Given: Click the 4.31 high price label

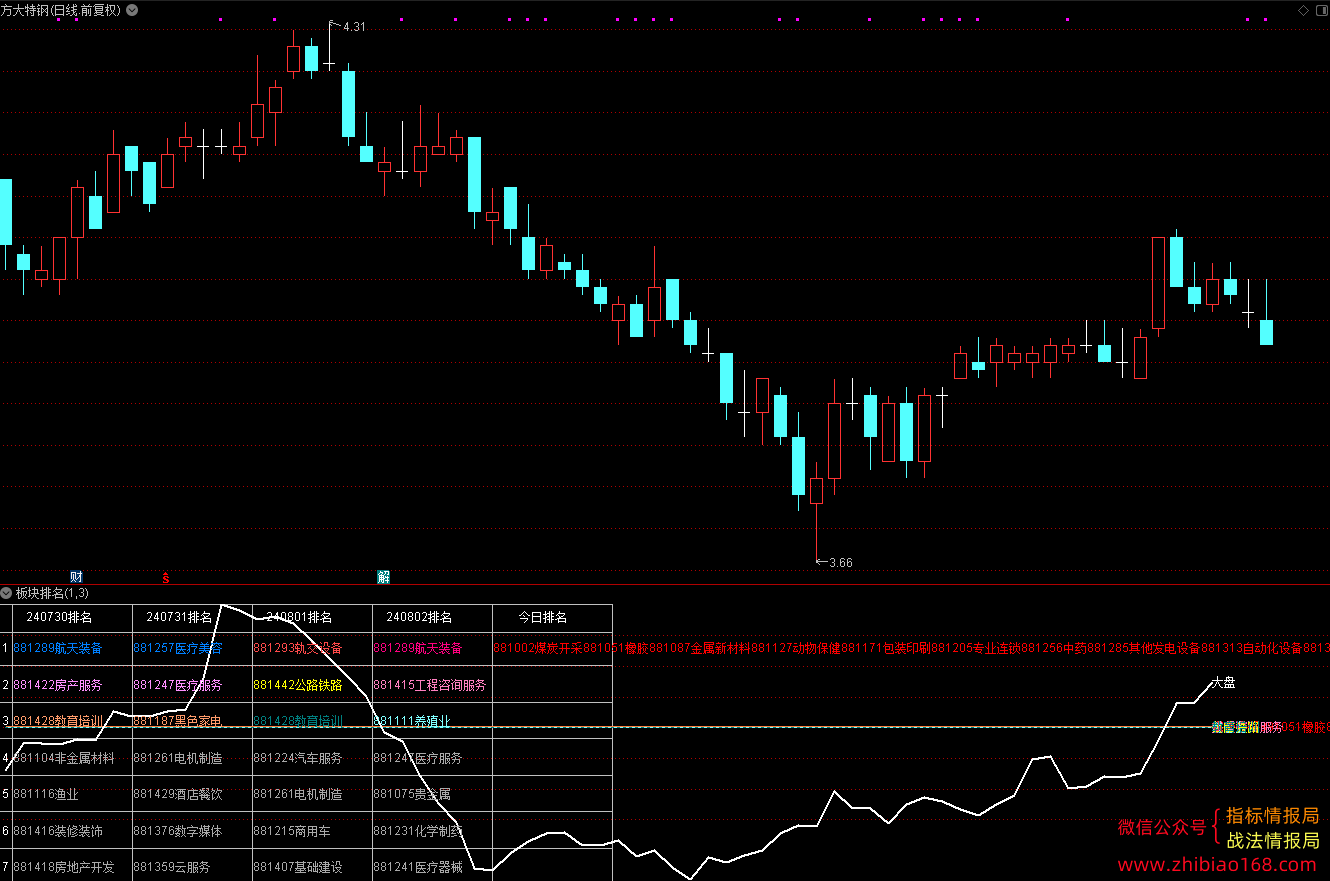Looking at the screenshot, I should click(x=354, y=27).
